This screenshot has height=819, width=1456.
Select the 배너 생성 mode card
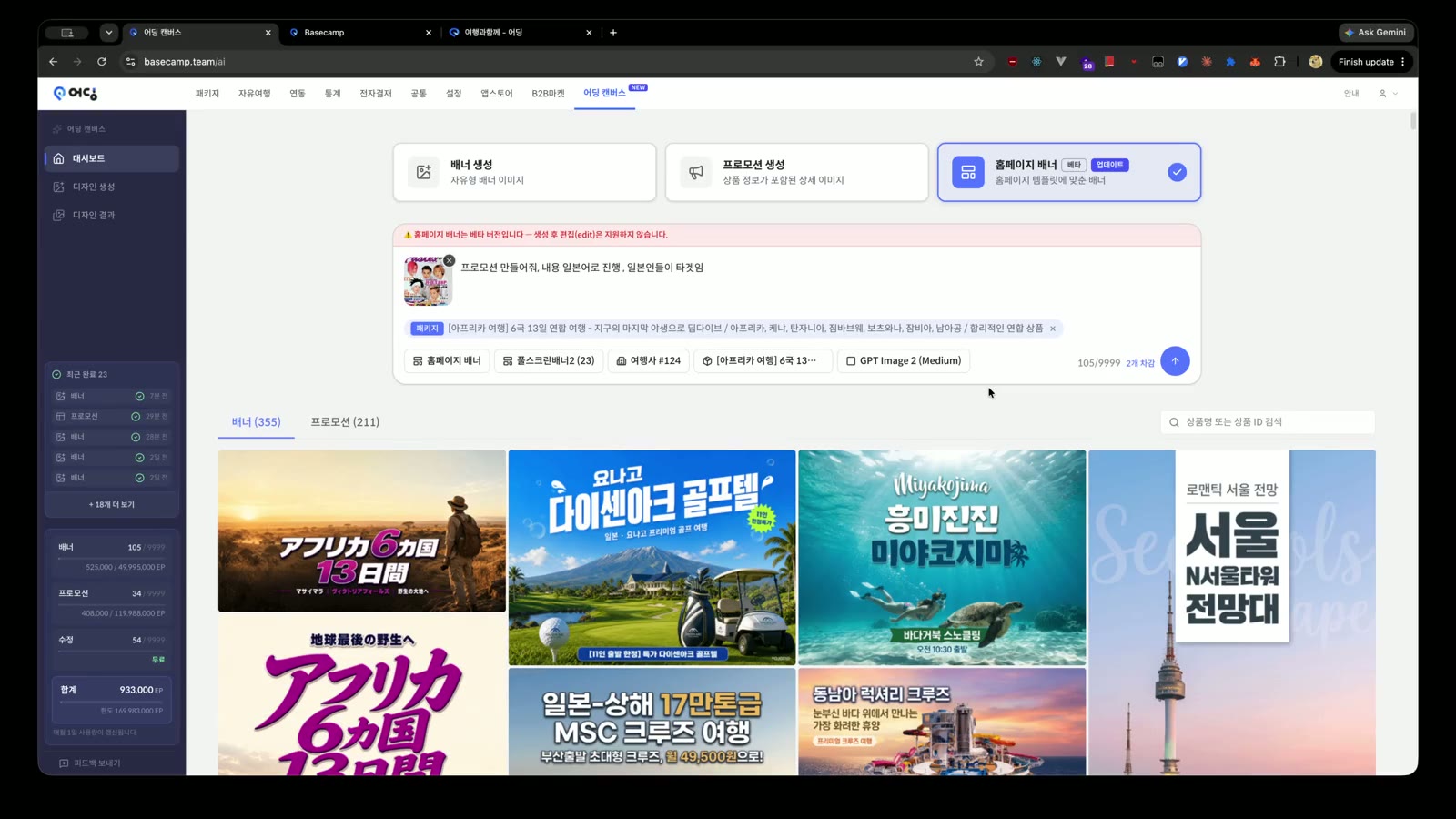[524, 172]
